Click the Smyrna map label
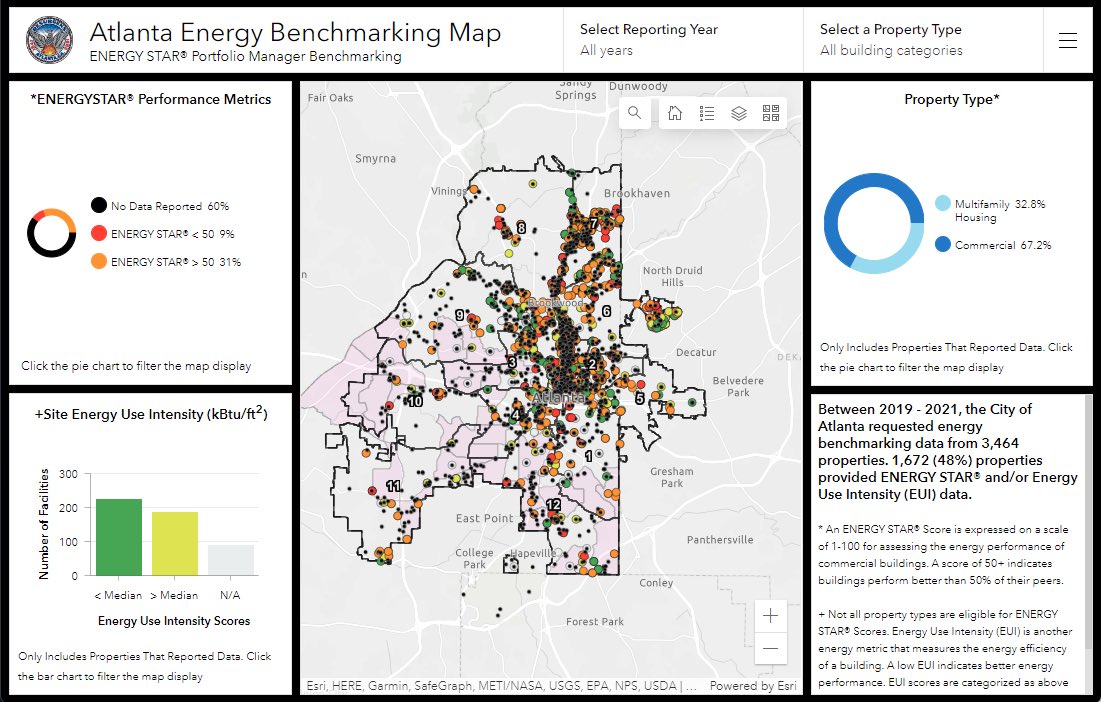 point(376,159)
